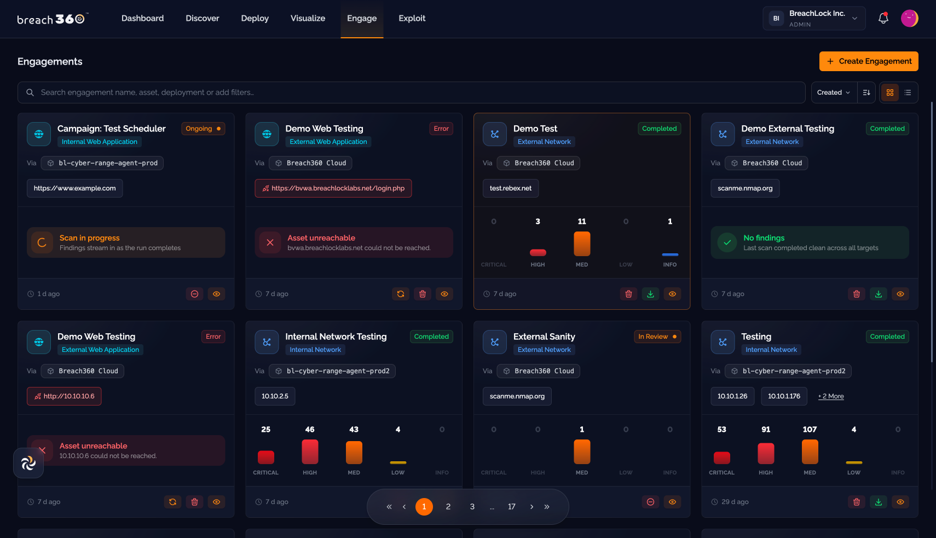
Task: Click the Campaign: Test Scheduler globe icon
Action: click(x=39, y=134)
